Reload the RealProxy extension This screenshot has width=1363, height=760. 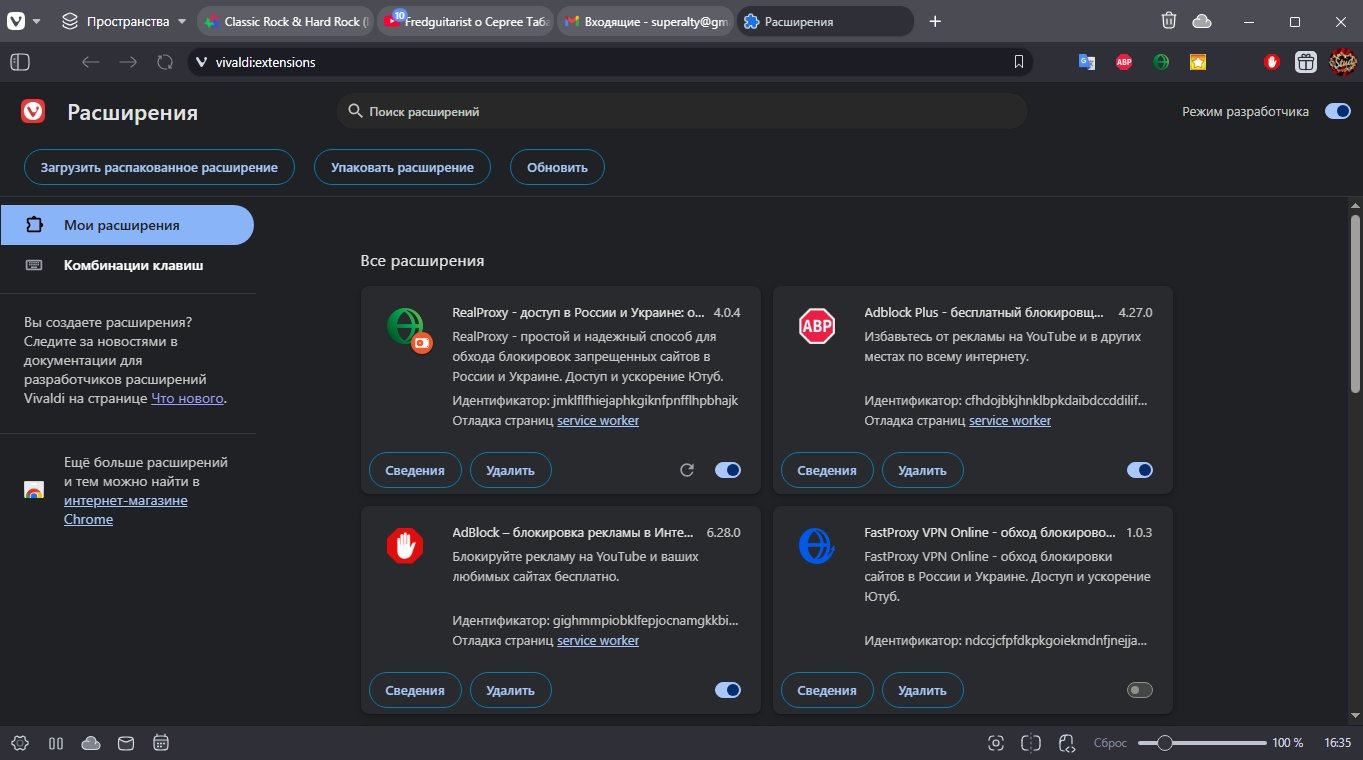pyautogui.click(x=687, y=470)
